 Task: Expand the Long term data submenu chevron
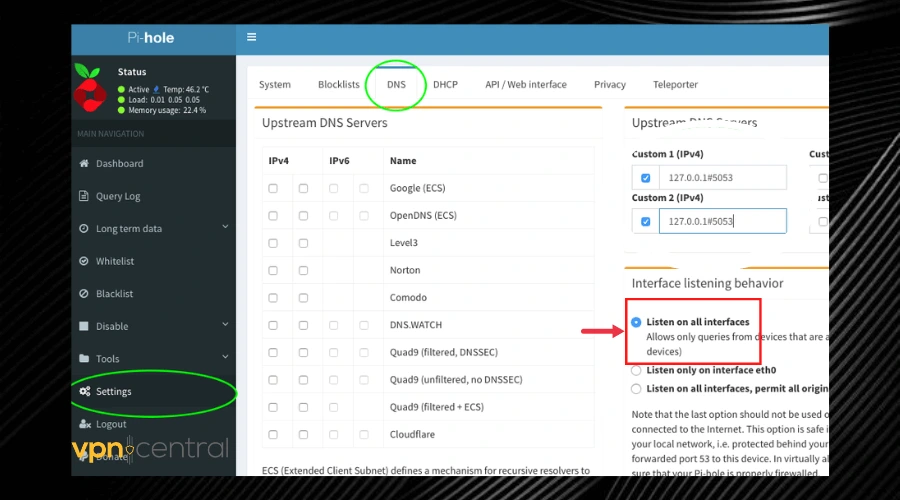pyautogui.click(x=225, y=228)
